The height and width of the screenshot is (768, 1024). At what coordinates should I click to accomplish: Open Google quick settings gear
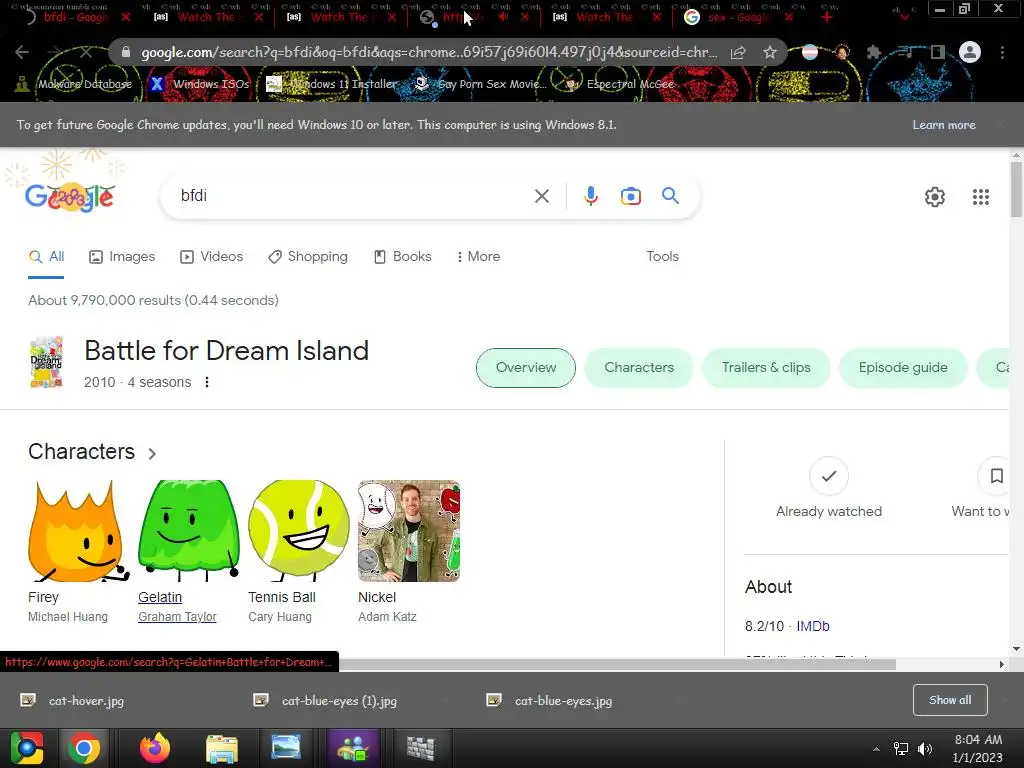pyautogui.click(x=935, y=197)
